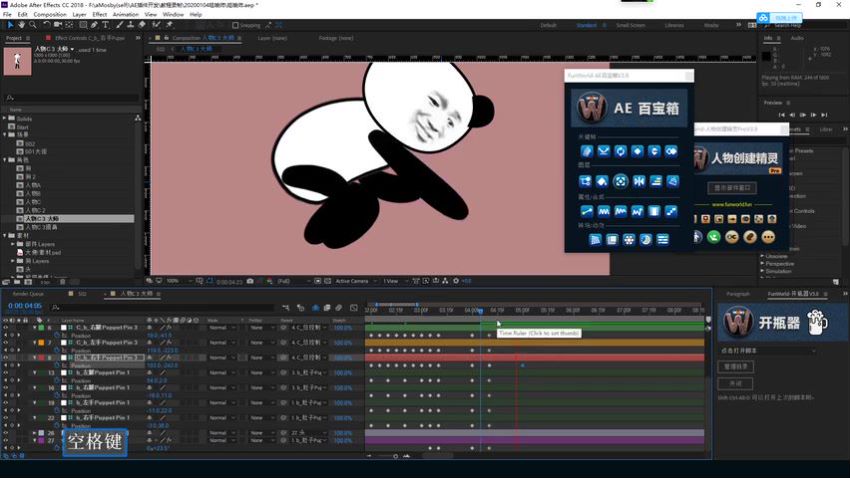Open the File menu
Viewport: 850px width, 478px height.
click(x=7, y=15)
